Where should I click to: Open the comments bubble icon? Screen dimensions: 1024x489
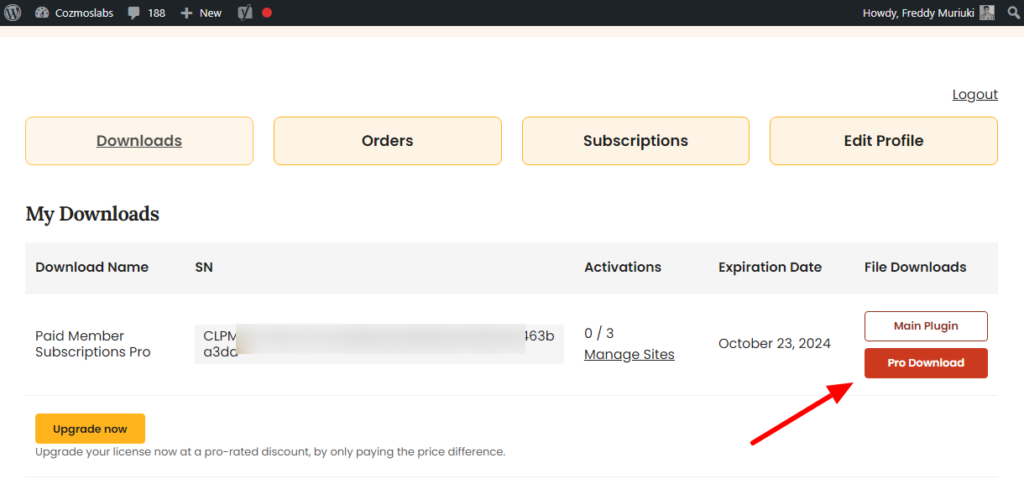pos(134,13)
